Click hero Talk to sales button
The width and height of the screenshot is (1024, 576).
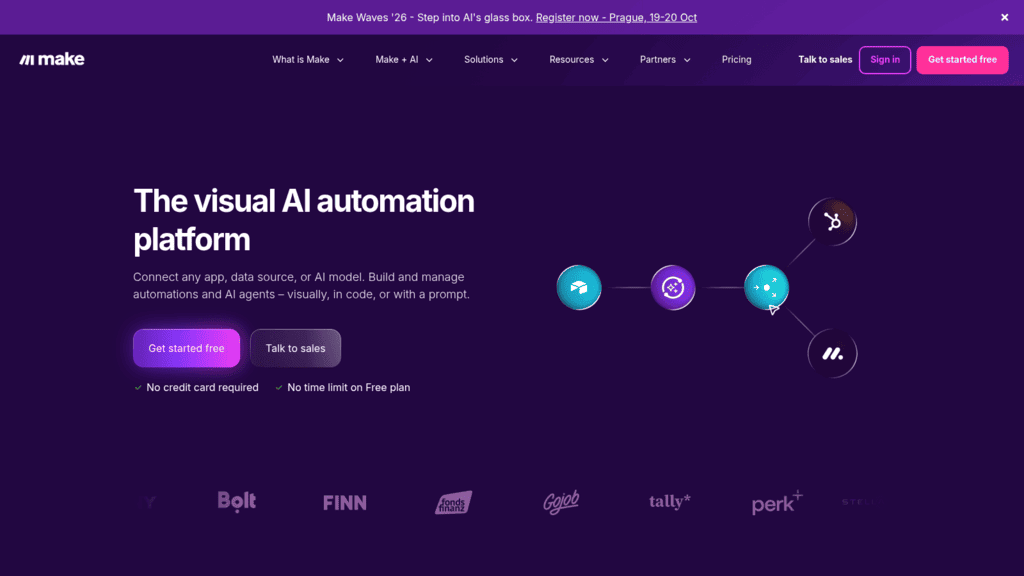(x=295, y=348)
